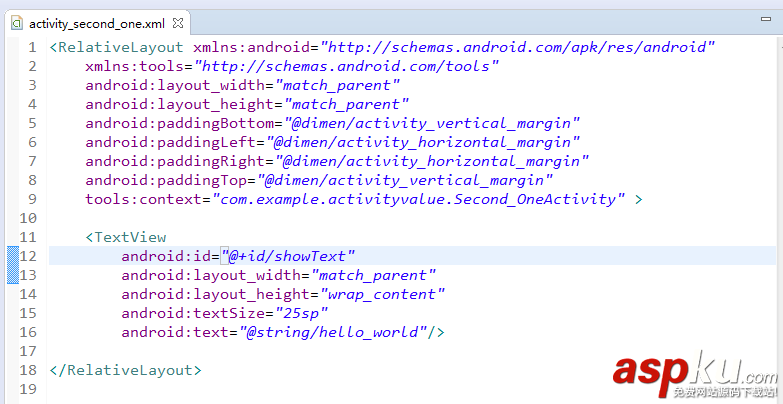Click the "@string/hello_world" value on line 16

[333, 332]
